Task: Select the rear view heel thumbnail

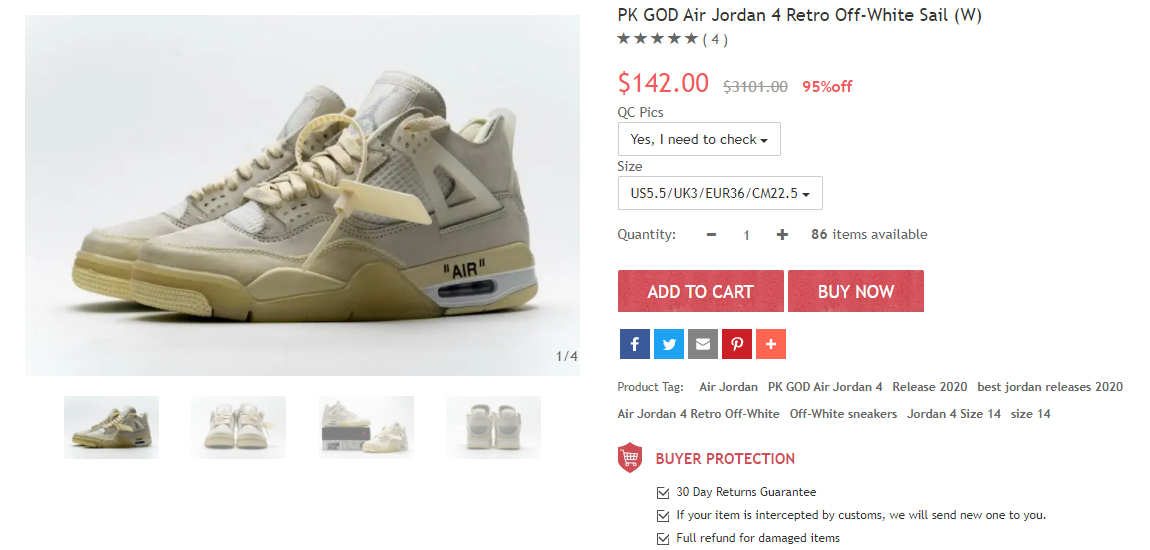Action: coord(494,428)
